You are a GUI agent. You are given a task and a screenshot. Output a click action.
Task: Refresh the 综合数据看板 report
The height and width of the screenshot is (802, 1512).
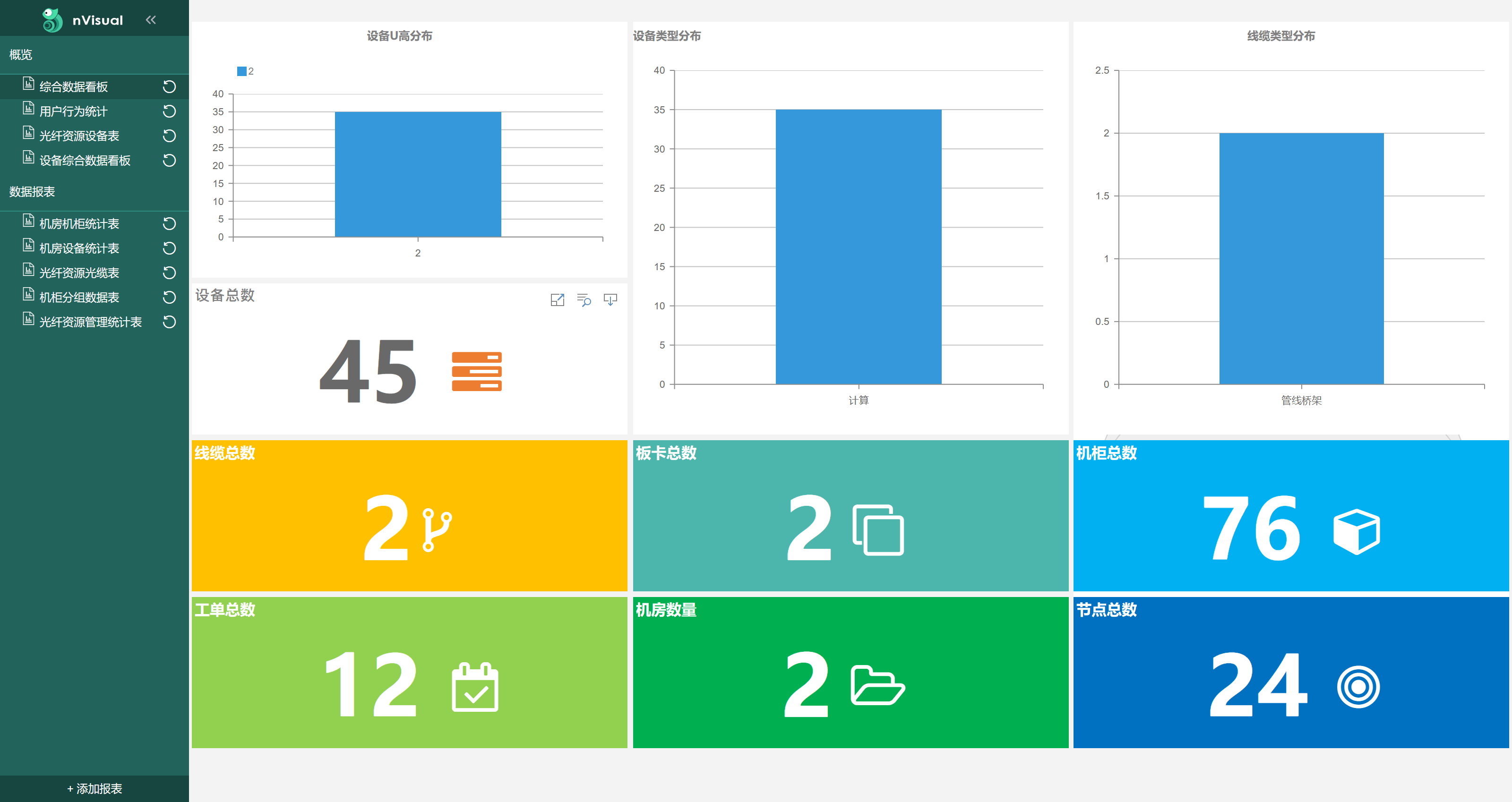pos(169,87)
